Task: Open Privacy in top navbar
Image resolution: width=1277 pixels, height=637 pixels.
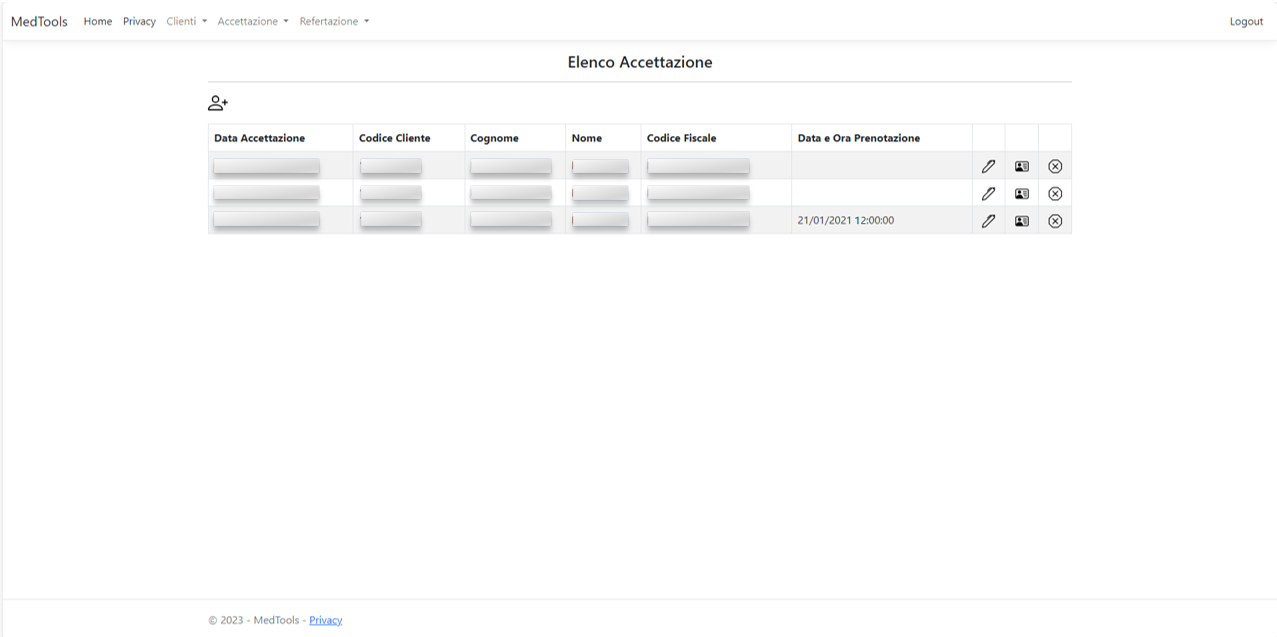Action: click(139, 21)
